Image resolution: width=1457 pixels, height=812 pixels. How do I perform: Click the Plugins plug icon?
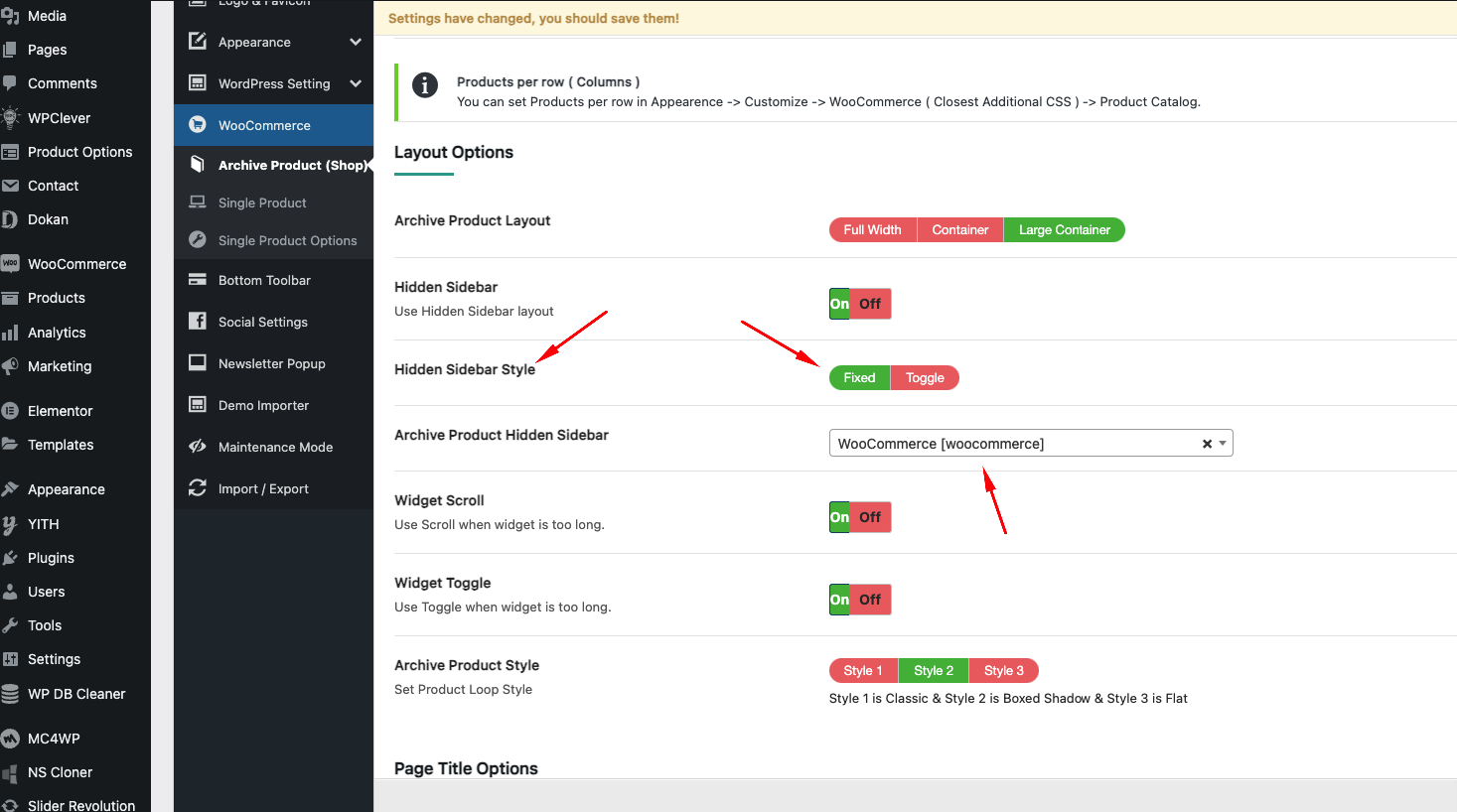pyautogui.click(x=10, y=558)
